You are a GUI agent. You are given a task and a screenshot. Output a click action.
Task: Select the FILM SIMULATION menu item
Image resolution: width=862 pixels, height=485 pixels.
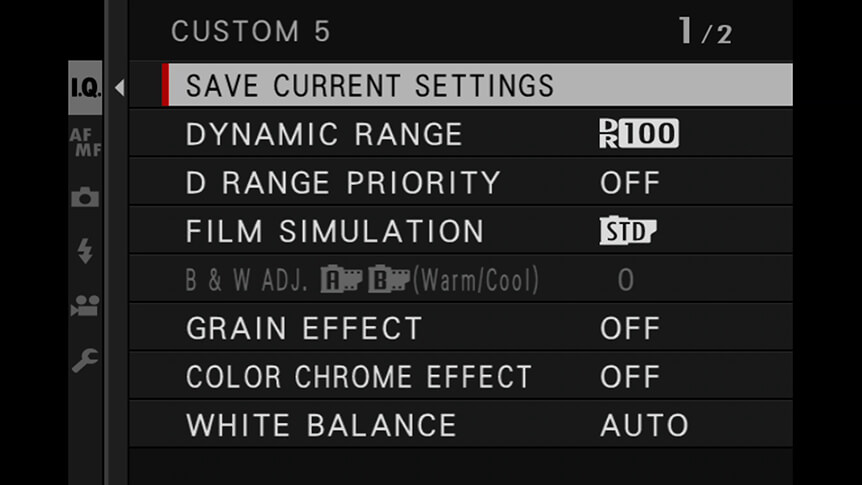(461, 231)
